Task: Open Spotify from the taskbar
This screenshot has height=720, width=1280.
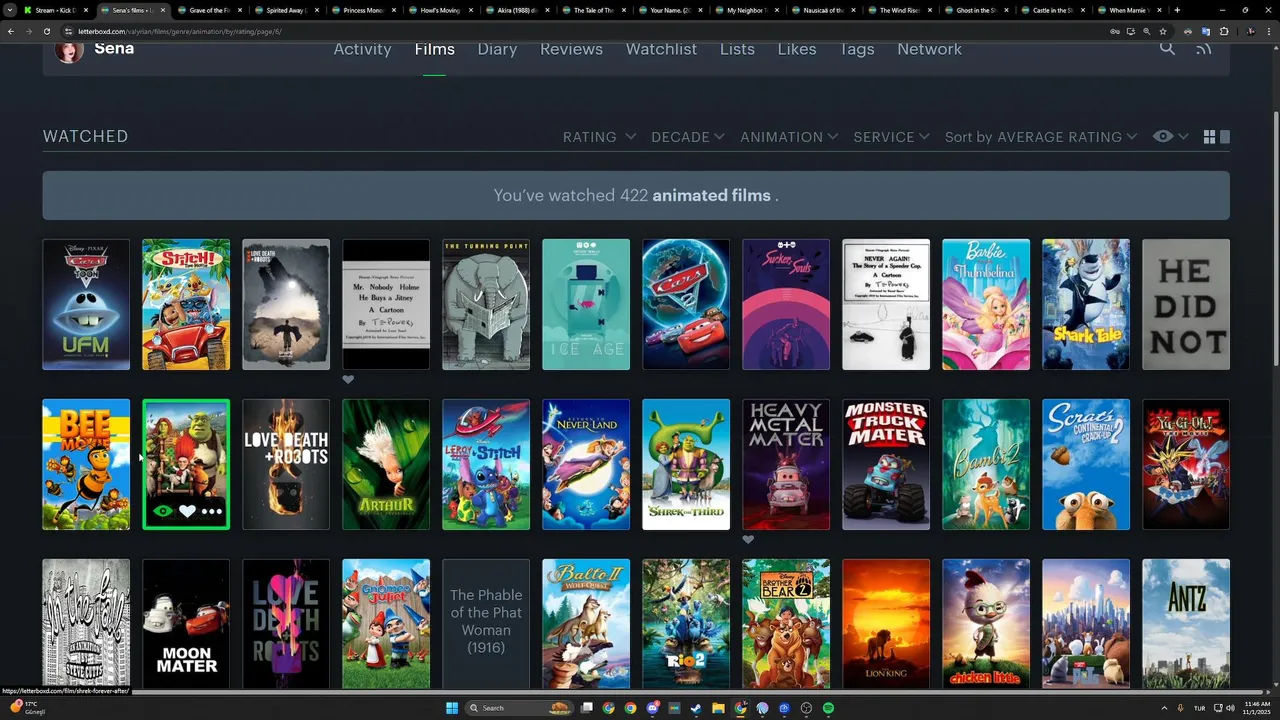Action: tap(828, 708)
